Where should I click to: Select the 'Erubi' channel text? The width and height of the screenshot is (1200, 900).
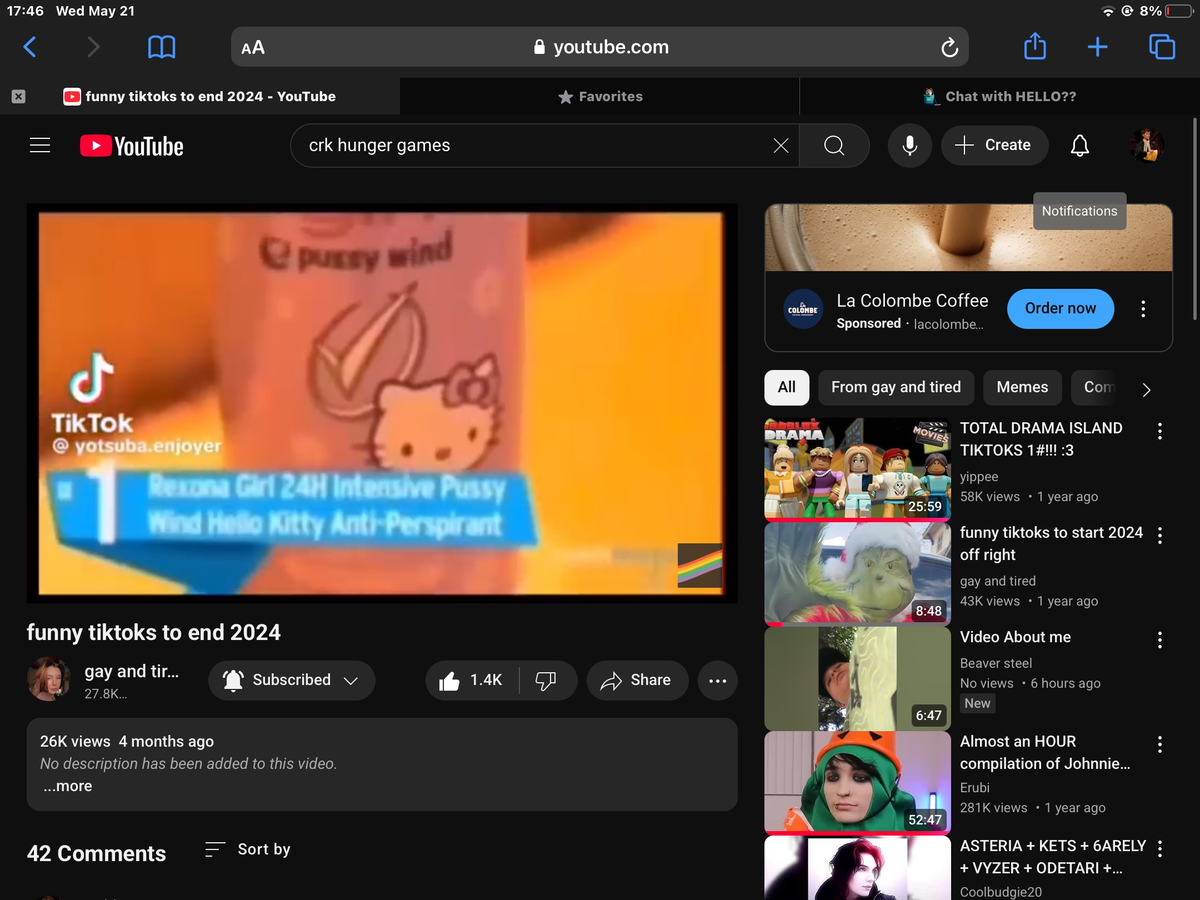pos(975,787)
